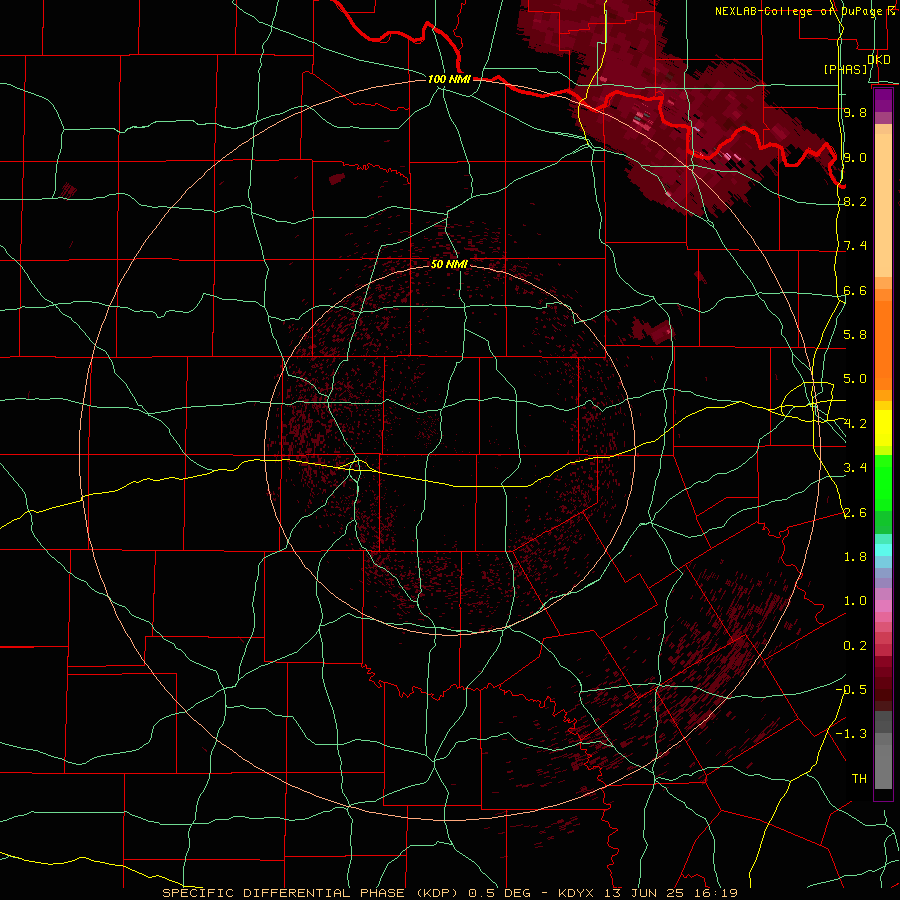Click the [PHAS] legend unit label

tap(845, 70)
